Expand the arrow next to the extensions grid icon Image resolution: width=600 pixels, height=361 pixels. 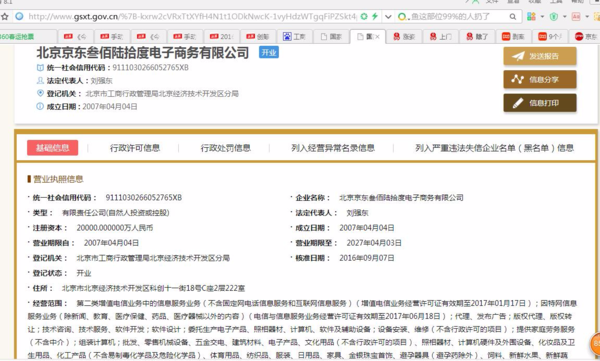tap(542, 16)
